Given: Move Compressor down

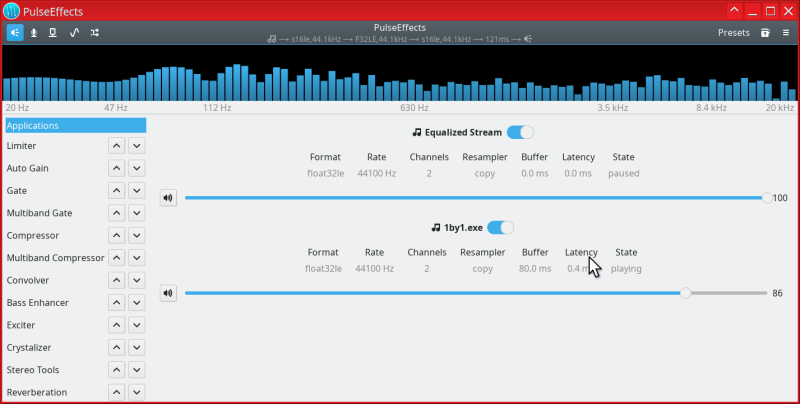Looking at the screenshot, I should pyautogui.click(x=137, y=236).
